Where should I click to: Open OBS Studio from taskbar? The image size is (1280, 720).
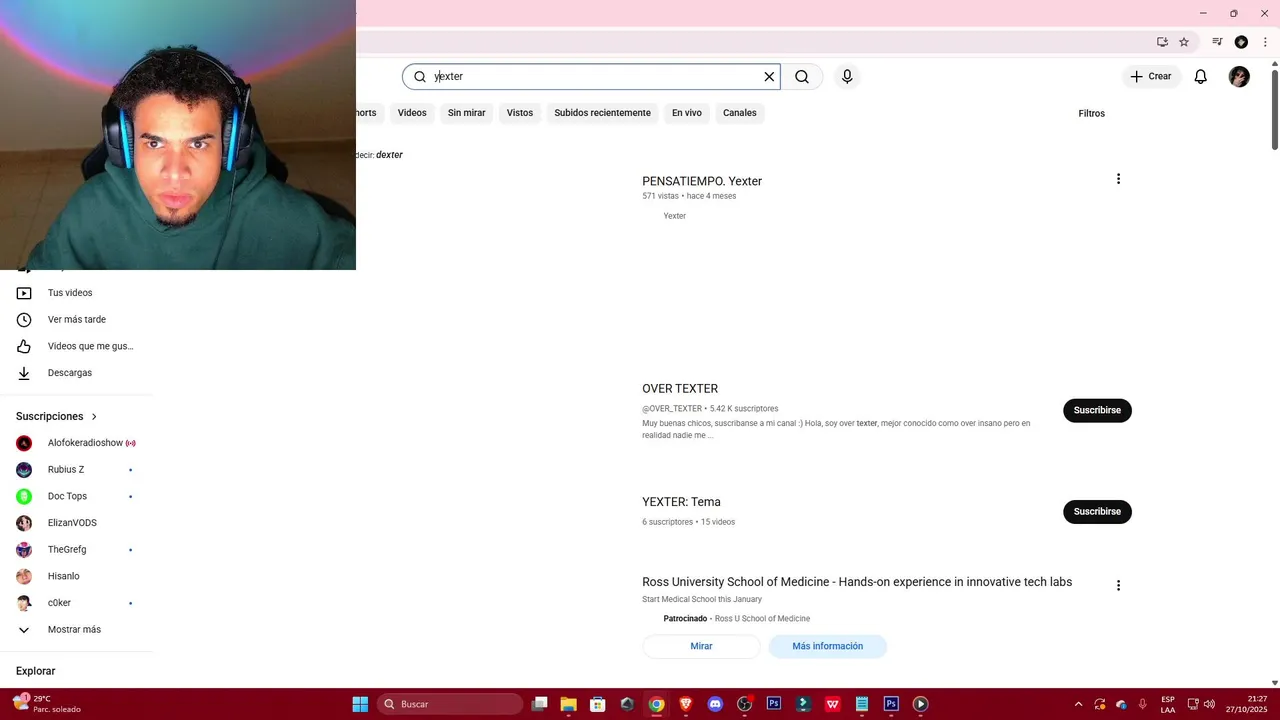744,704
